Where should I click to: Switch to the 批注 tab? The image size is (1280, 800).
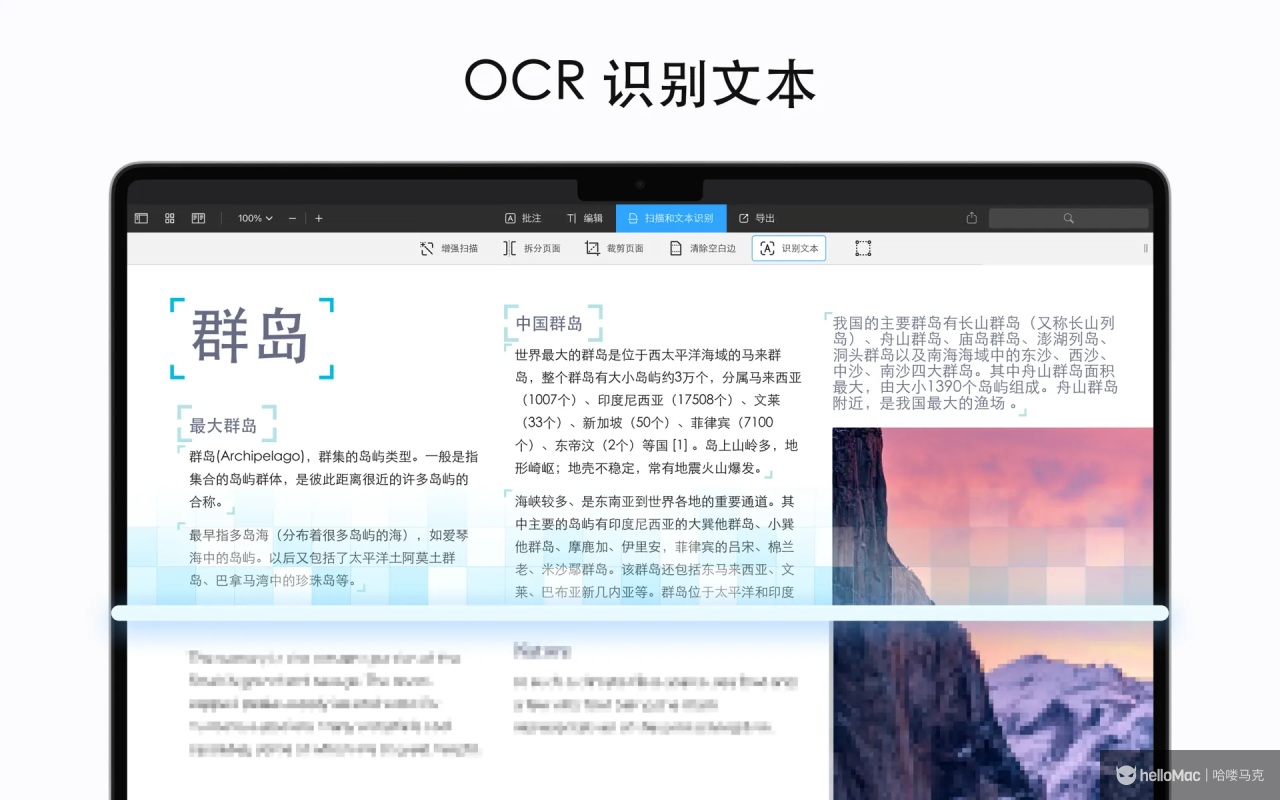pyautogui.click(x=523, y=218)
